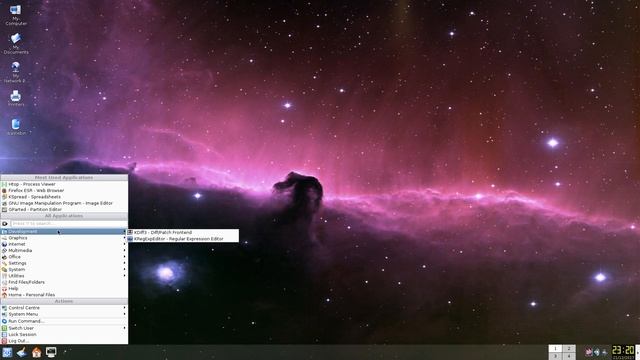The width and height of the screenshot is (640, 360).
Task: Open the Home folder panel icon
Action: coord(36,352)
